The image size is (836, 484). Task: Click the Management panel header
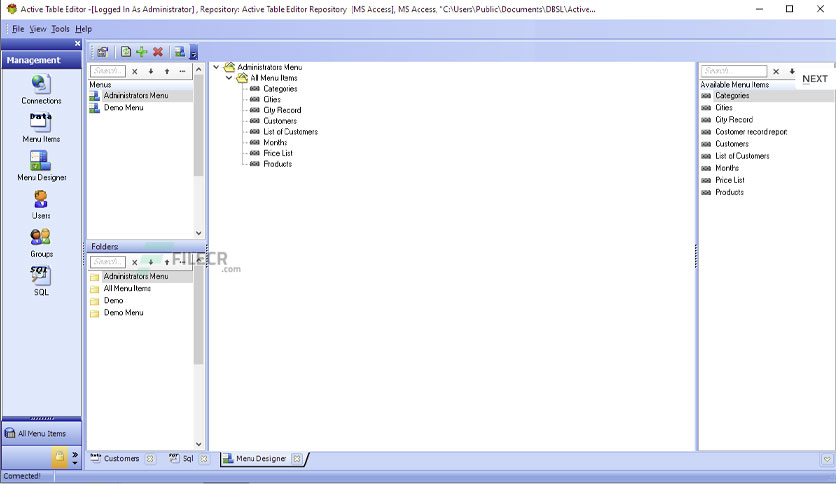coord(42,60)
